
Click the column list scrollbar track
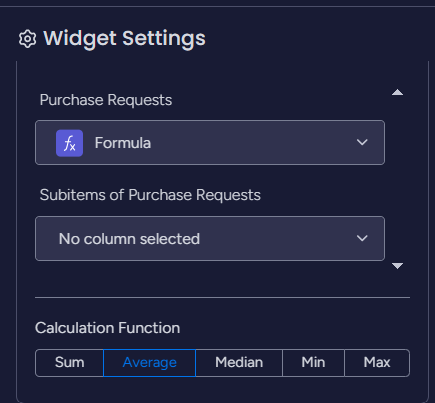click(x=397, y=179)
